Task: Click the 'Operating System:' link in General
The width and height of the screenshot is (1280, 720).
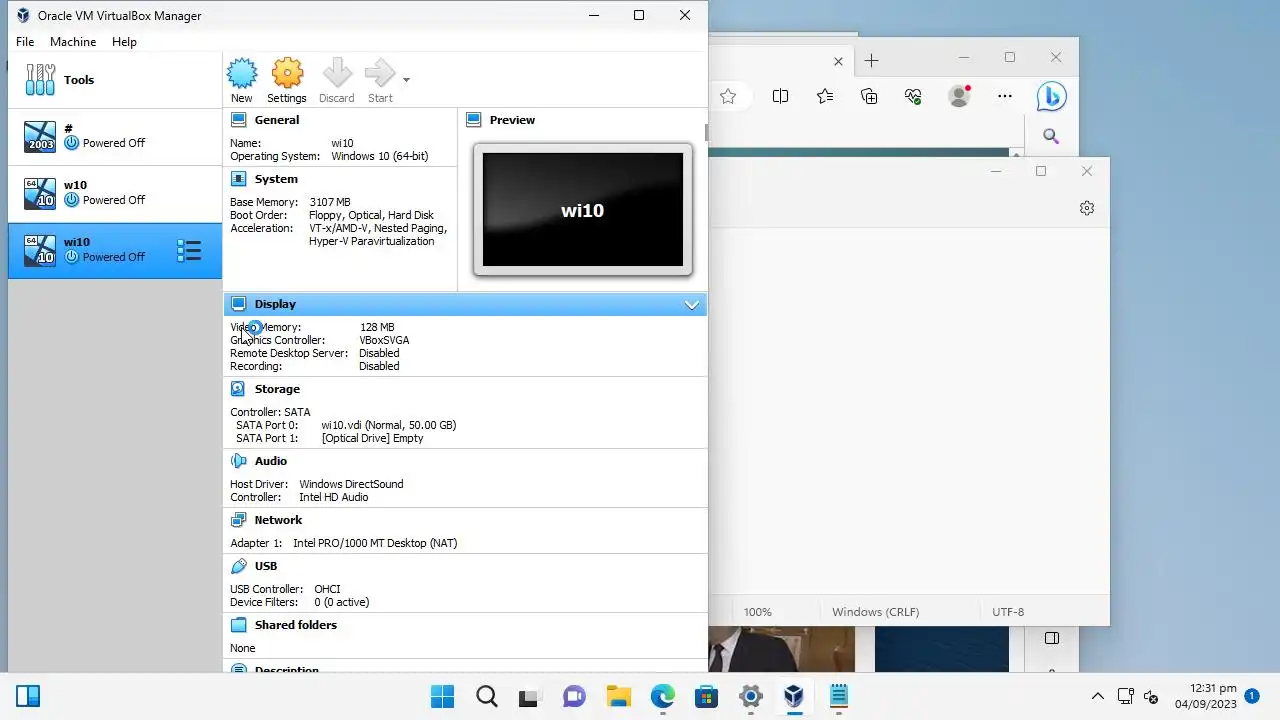Action: [275, 156]
